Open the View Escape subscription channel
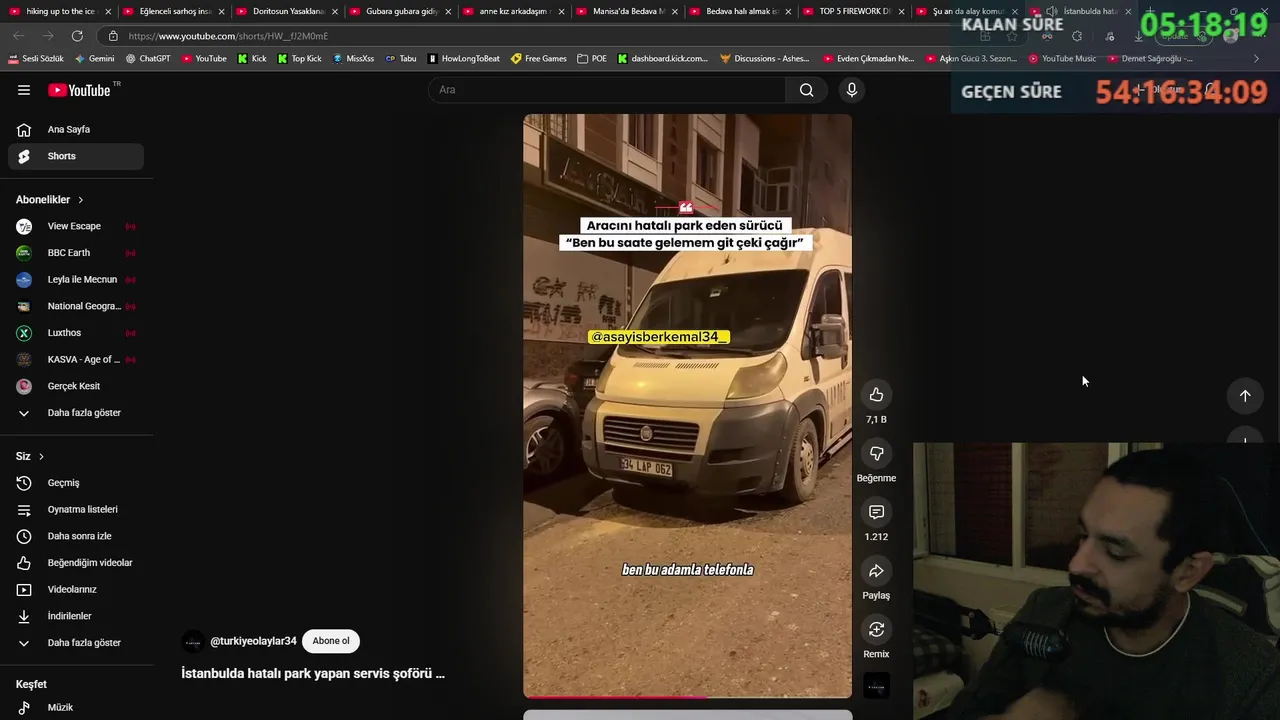 pos(76,226)
